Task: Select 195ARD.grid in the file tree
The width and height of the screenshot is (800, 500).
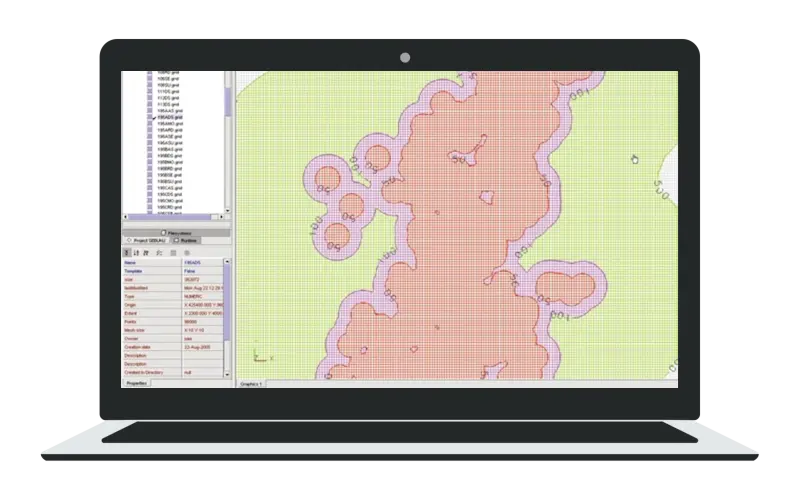Action: [x=170, y=130]
